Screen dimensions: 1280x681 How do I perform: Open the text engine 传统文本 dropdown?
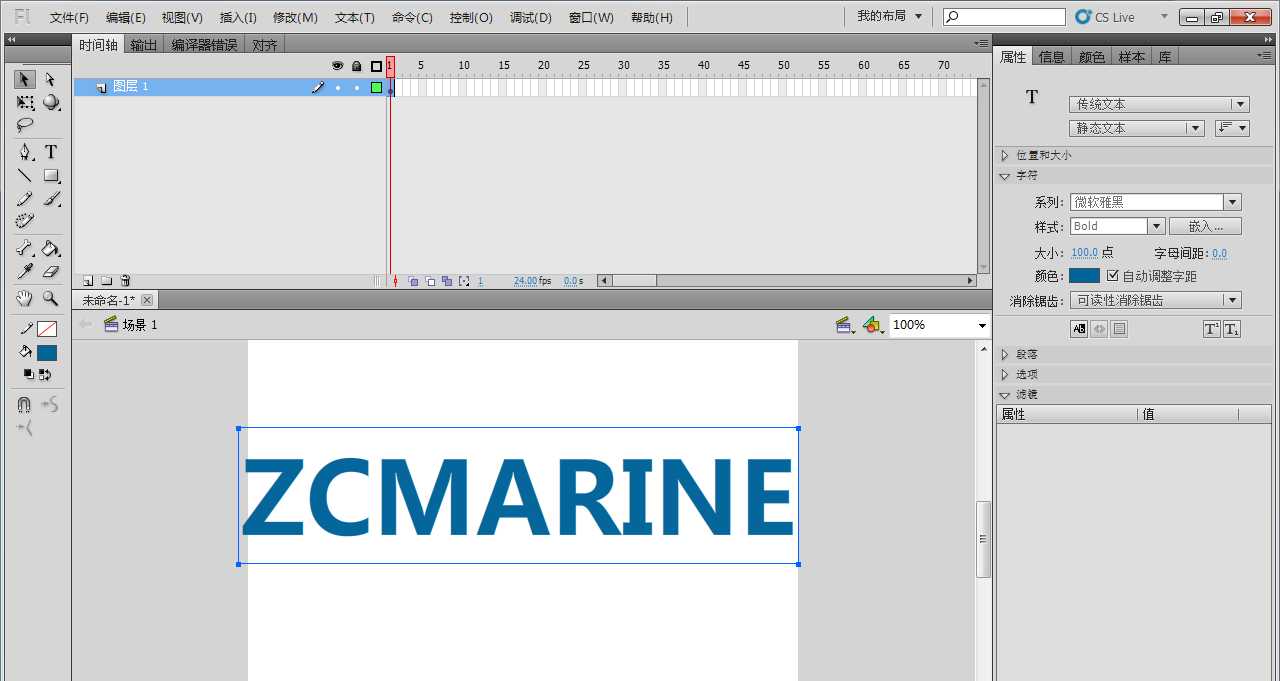(1159, 104)
